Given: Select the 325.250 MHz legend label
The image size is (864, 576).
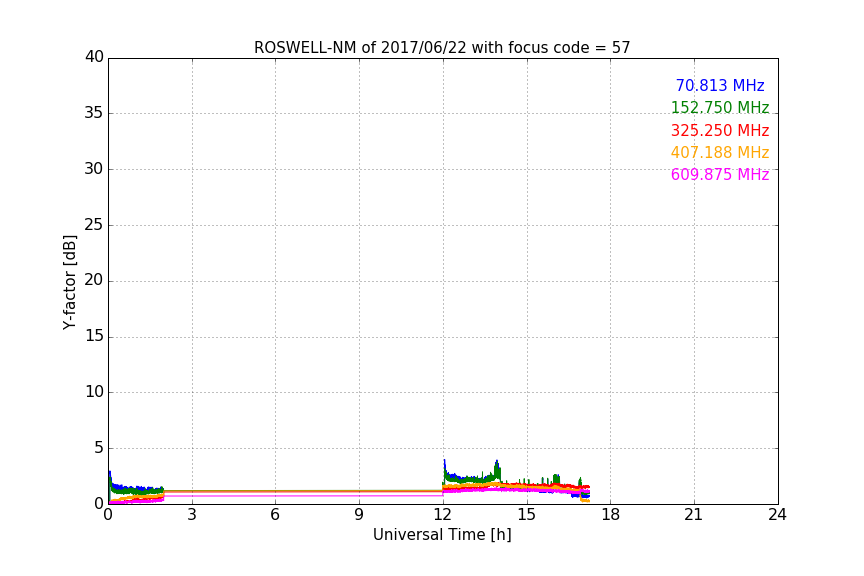Looking at the screenshot, I should 720,131.
